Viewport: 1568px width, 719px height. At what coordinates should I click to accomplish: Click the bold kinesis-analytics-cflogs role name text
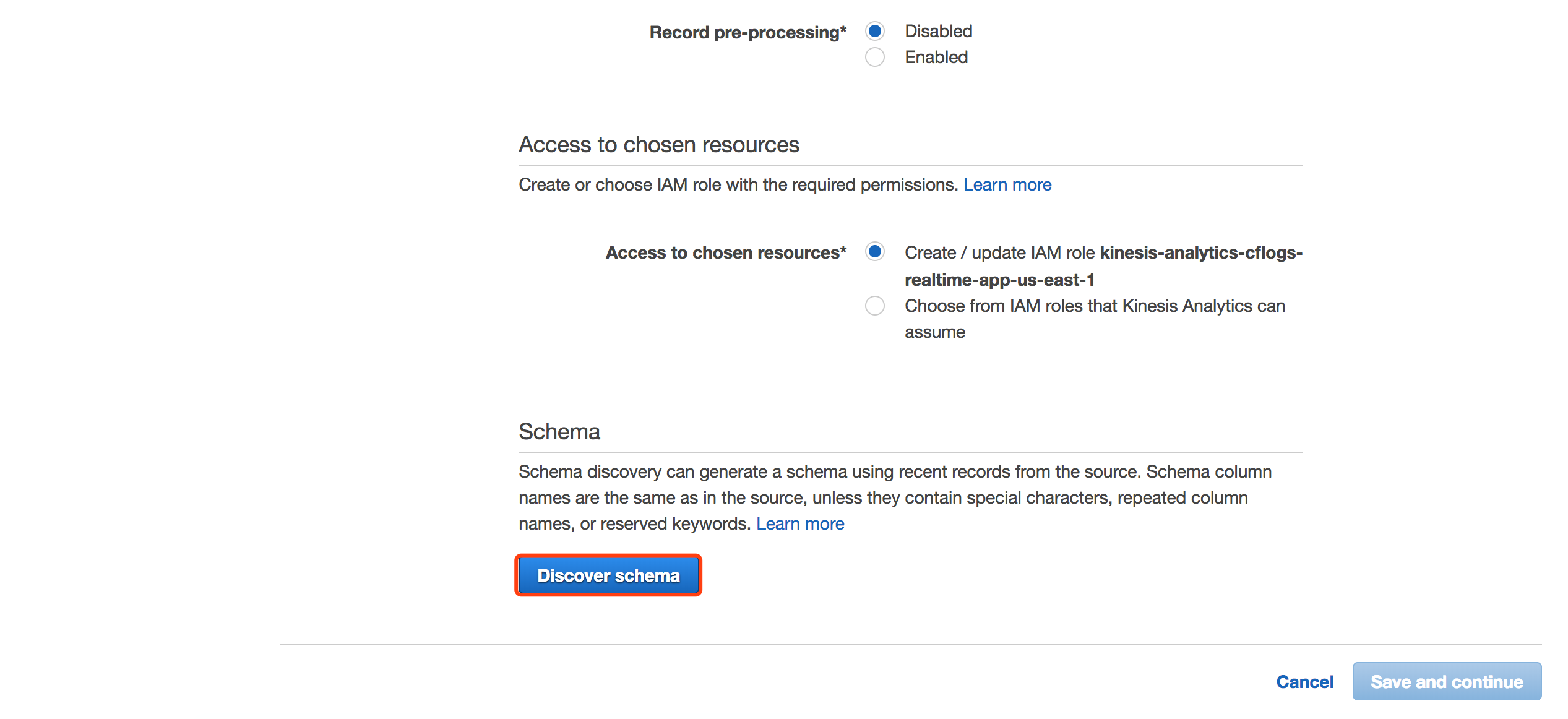coord(1200,252)
